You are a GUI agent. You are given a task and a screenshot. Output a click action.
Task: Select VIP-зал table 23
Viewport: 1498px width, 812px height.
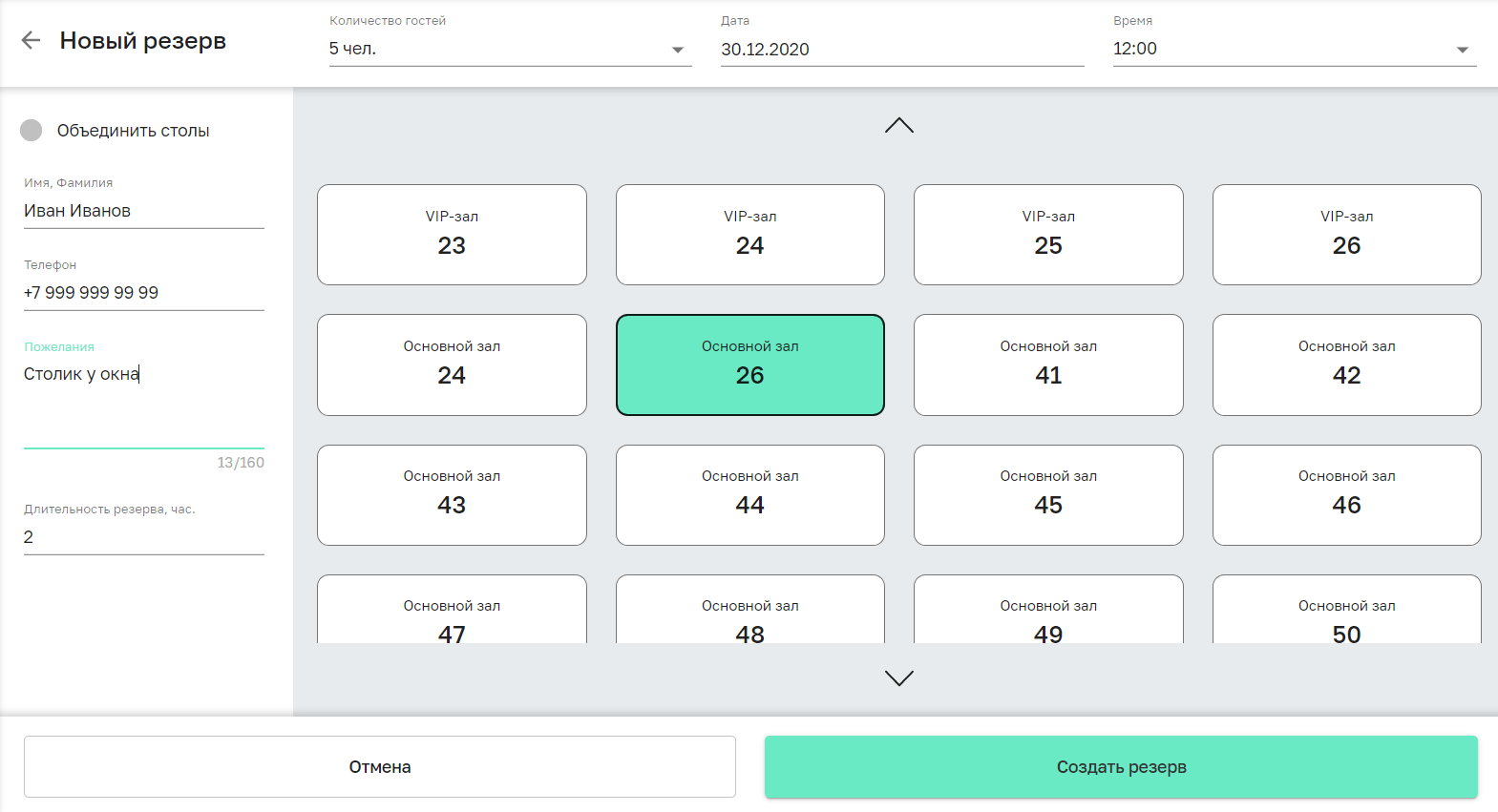pos(452,235)
